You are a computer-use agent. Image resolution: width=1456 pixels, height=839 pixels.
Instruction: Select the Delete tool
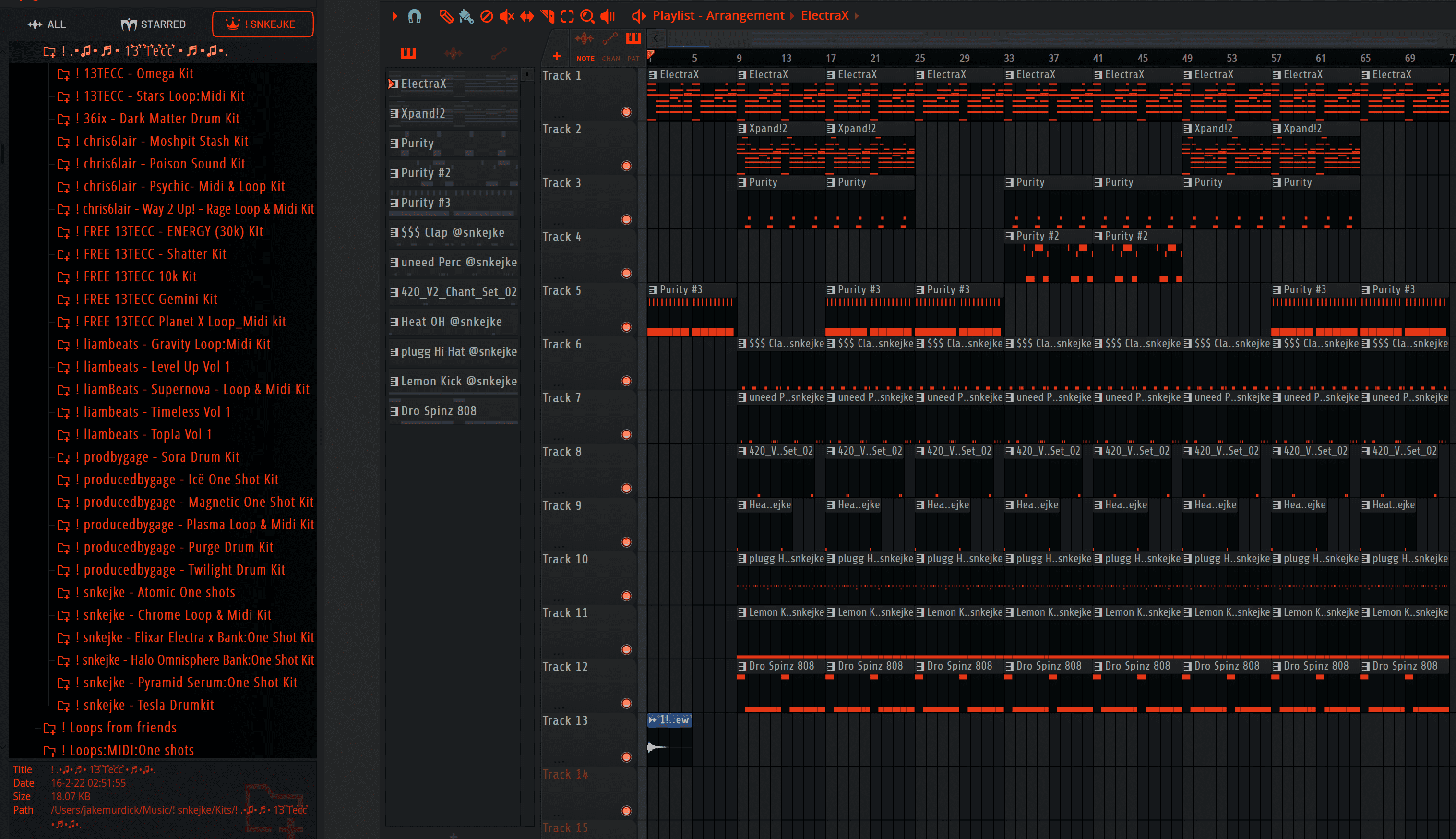(x=487, y=16)
